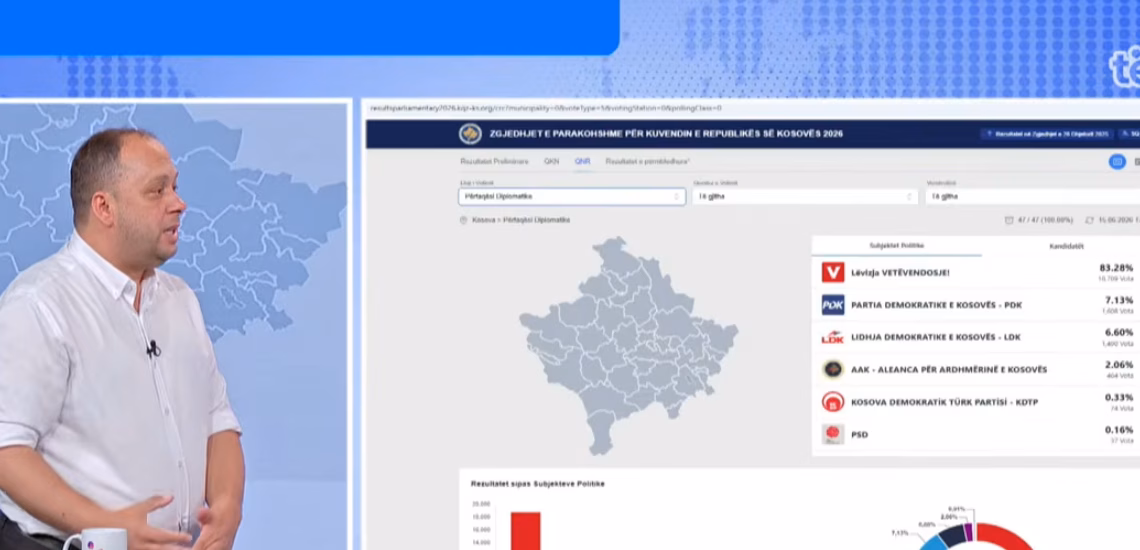1140x550 pixels.
Task: Open the Rezultatet e përmbledhura tab
Action: click(648, 162)
